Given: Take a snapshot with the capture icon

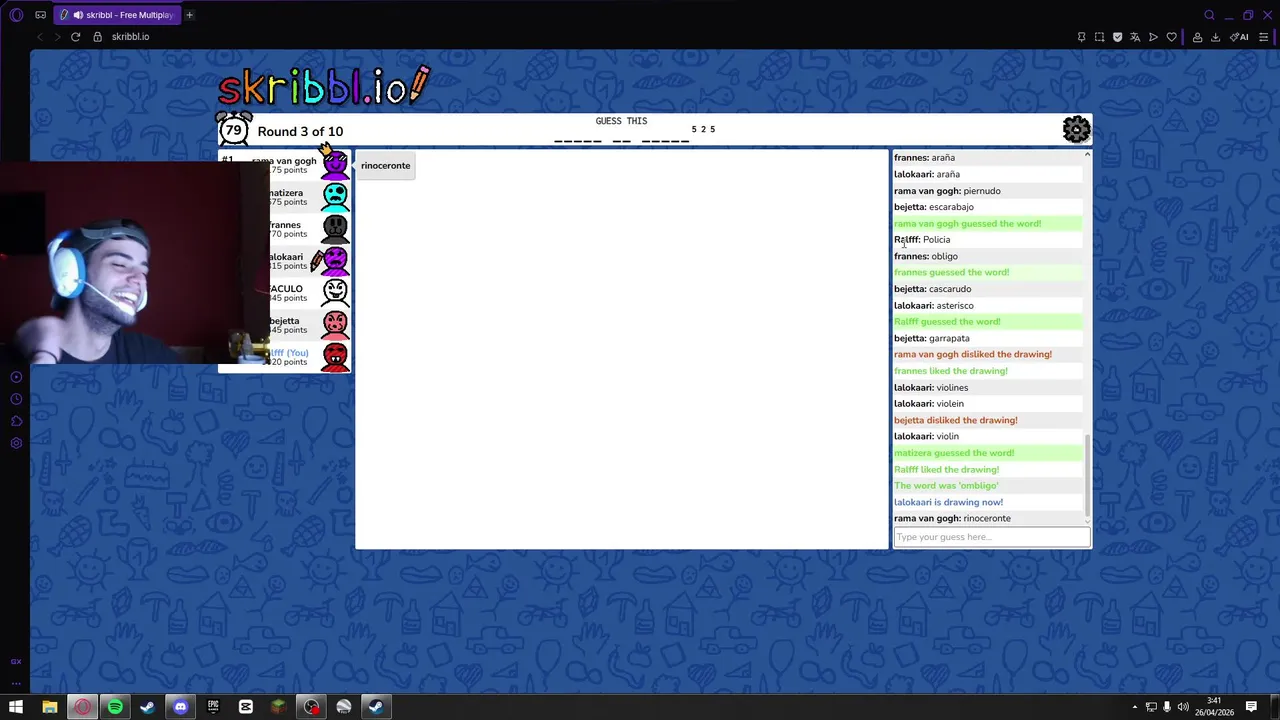Looking at the screenshot, I should (x=1099, y=37).
